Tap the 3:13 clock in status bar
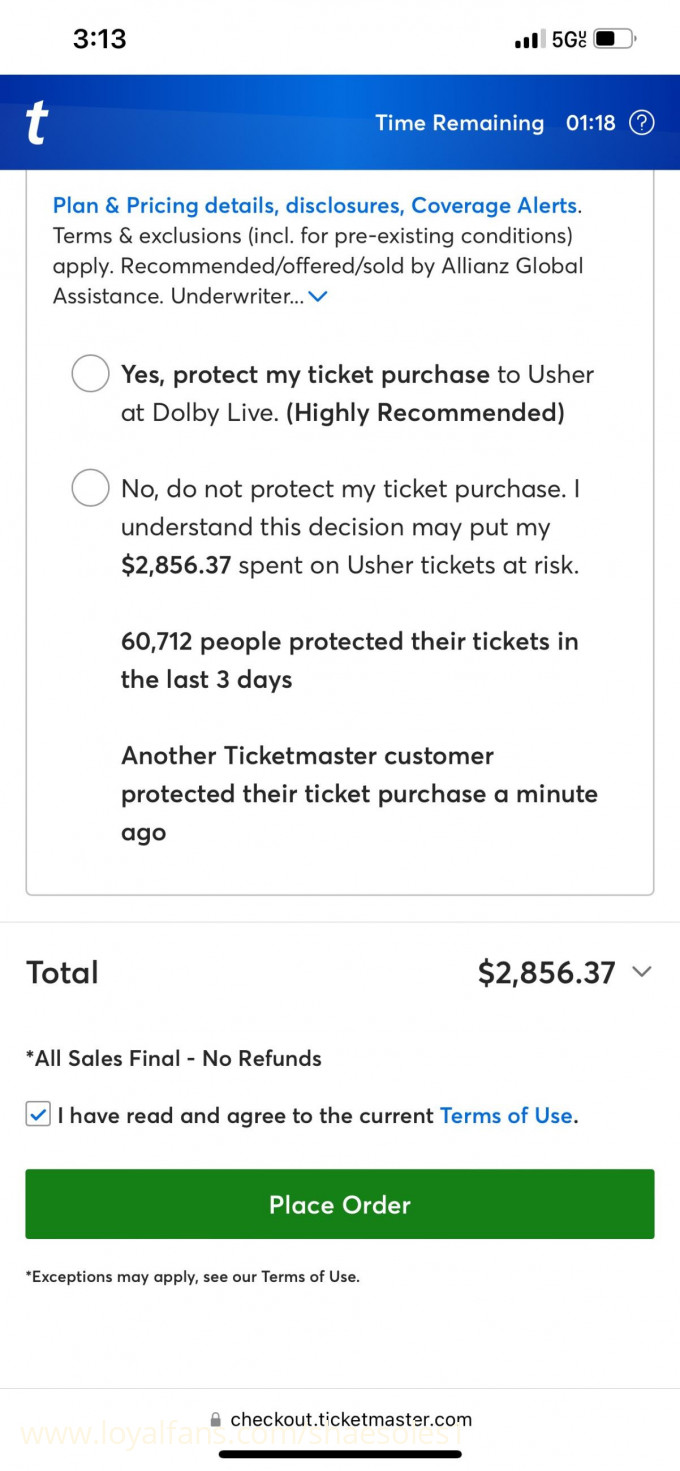The width and height of the screenshot is (680, 1471). click(x=100, y=39)
